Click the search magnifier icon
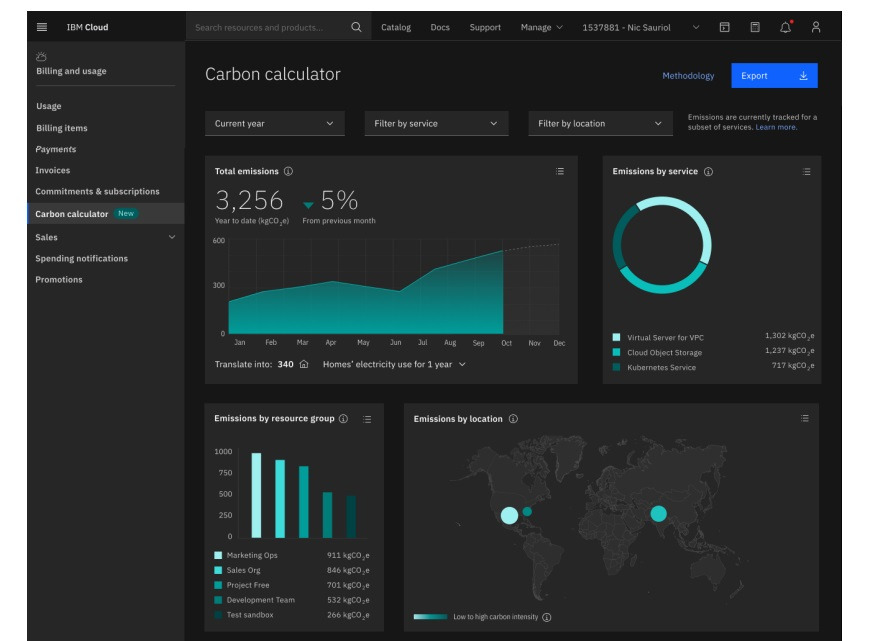Image resolution: width=871 pixels, height=641 pixels. [356, 27]
